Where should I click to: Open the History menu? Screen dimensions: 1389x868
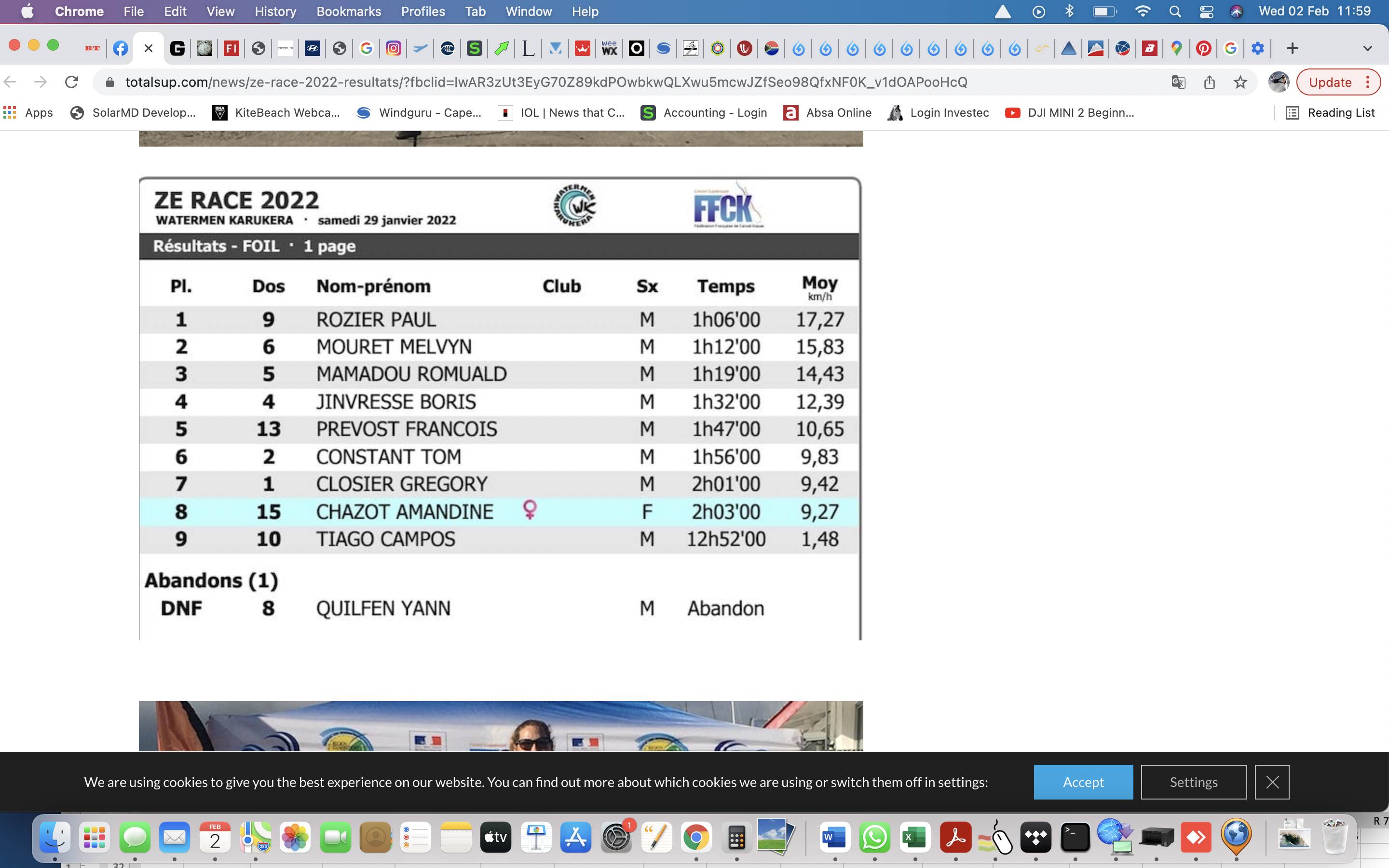point(275,12)
